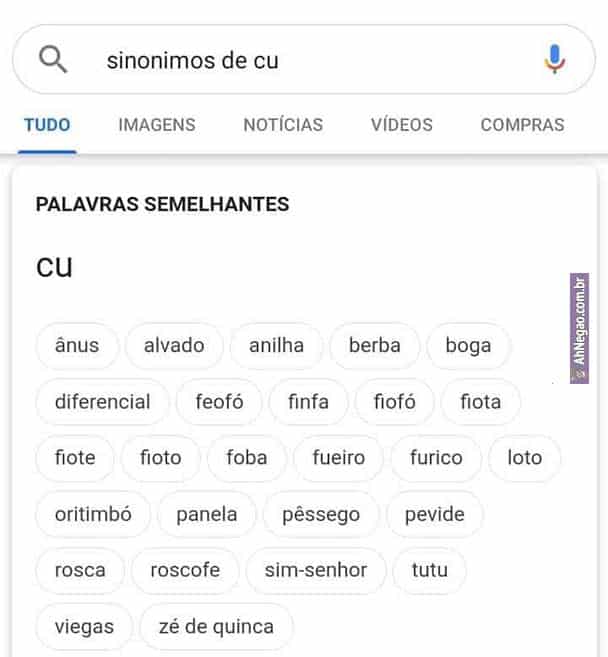Select the Tudo tab

click(x=47, y=125)
